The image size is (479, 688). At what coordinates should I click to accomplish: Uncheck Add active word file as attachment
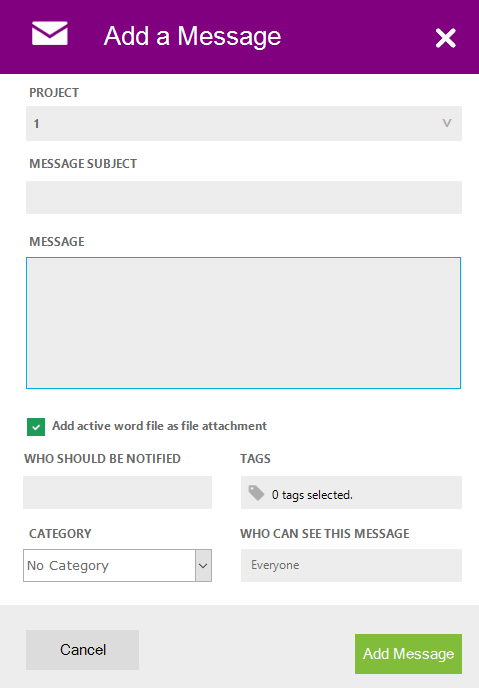pyautogui.click(x=36, y=426)
